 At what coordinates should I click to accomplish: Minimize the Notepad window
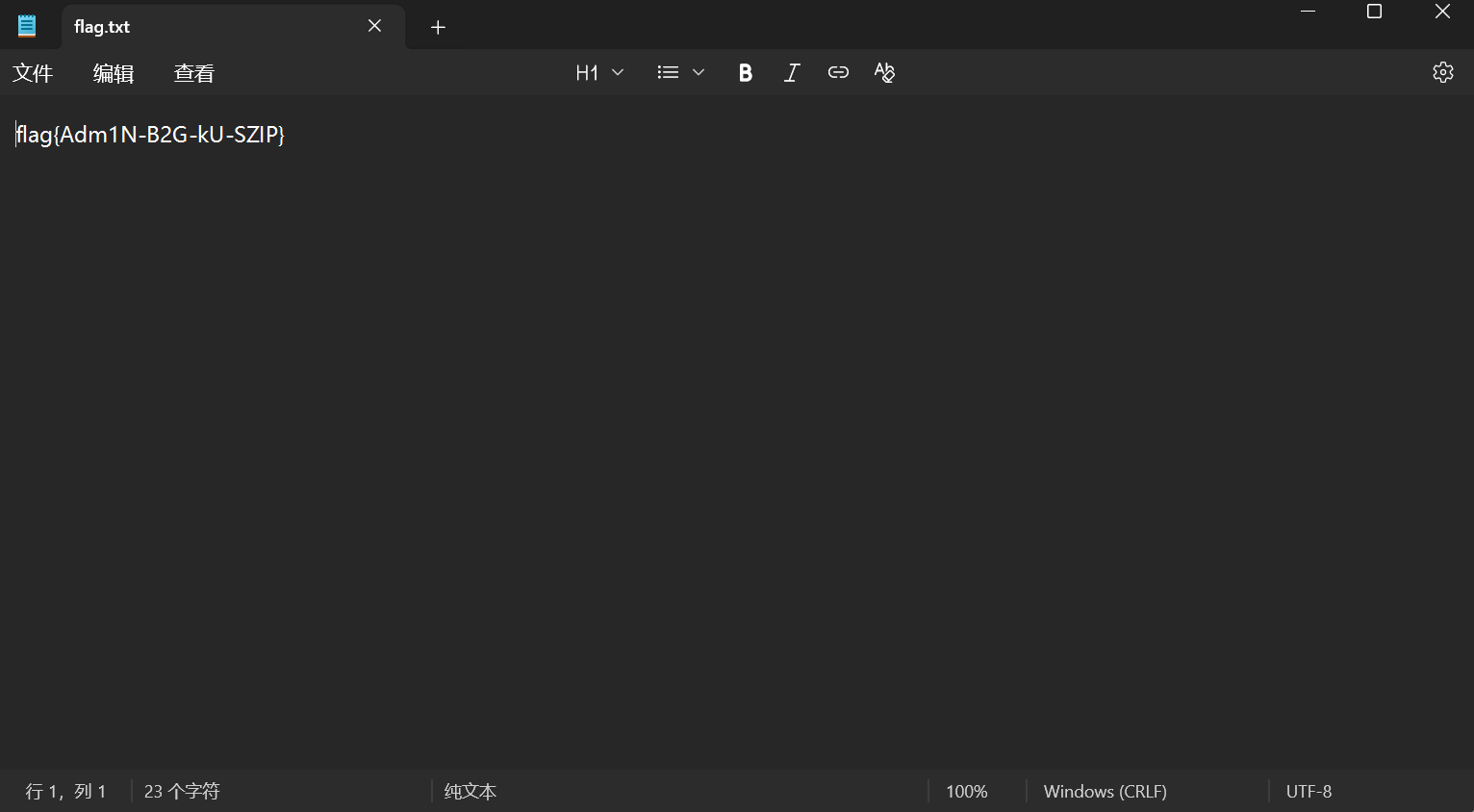tap(1308, 12)
